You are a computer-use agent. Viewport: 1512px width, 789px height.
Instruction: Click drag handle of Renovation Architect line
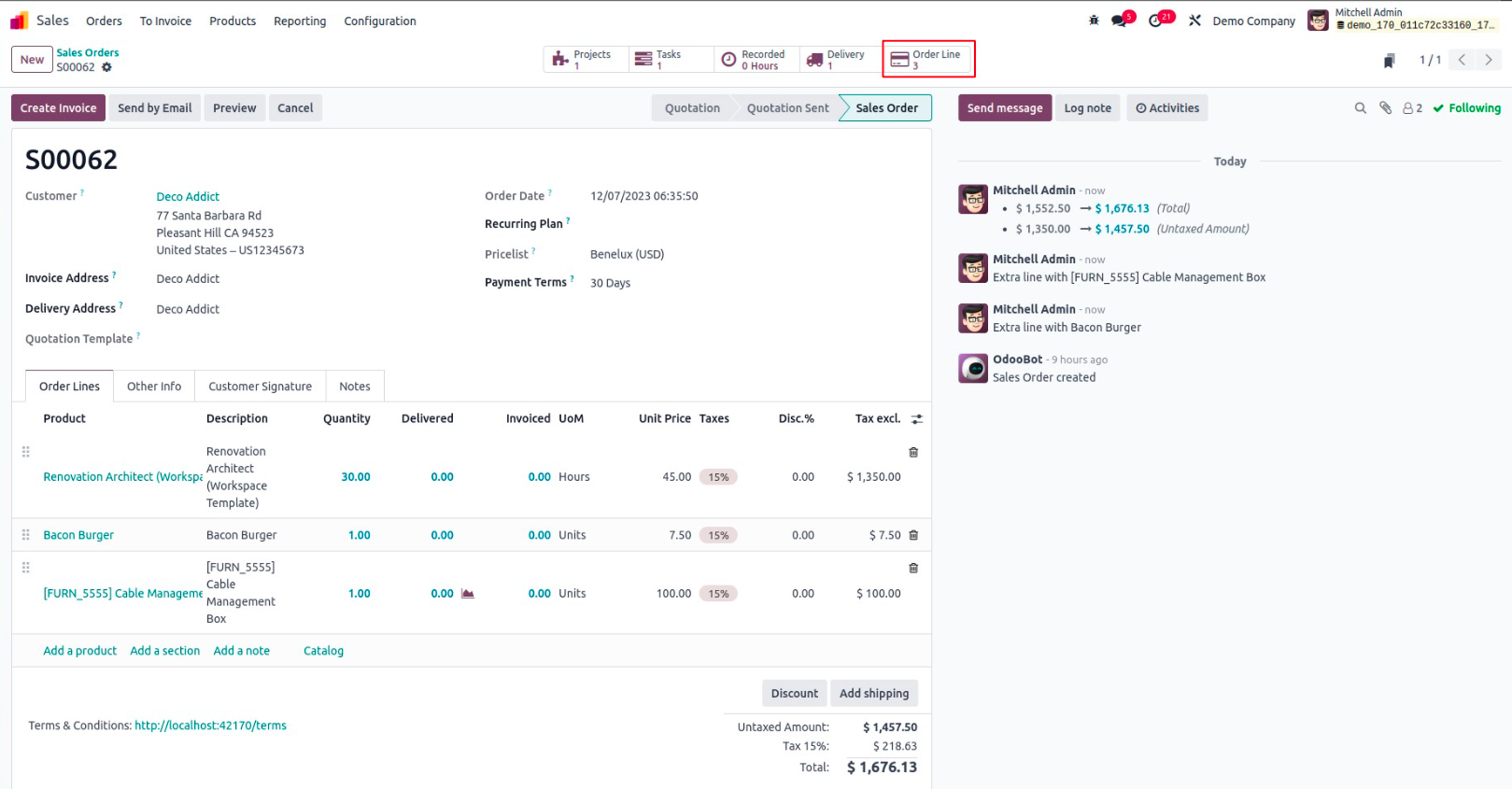pos(26,452)
